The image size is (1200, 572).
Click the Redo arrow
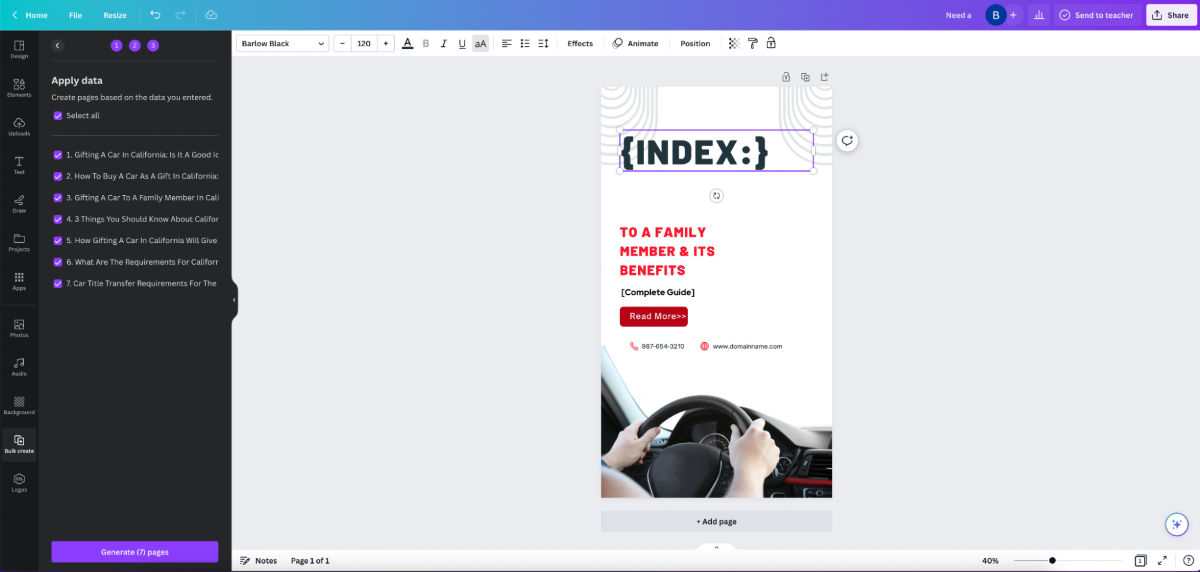(x=180, y=15)
